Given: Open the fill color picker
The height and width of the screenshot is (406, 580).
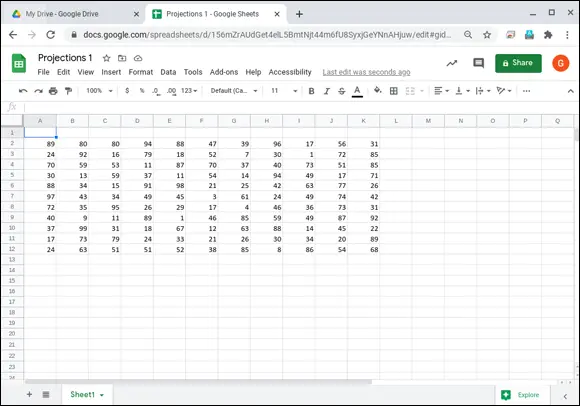Looking at the screenshot, I should tap(377, 90).
